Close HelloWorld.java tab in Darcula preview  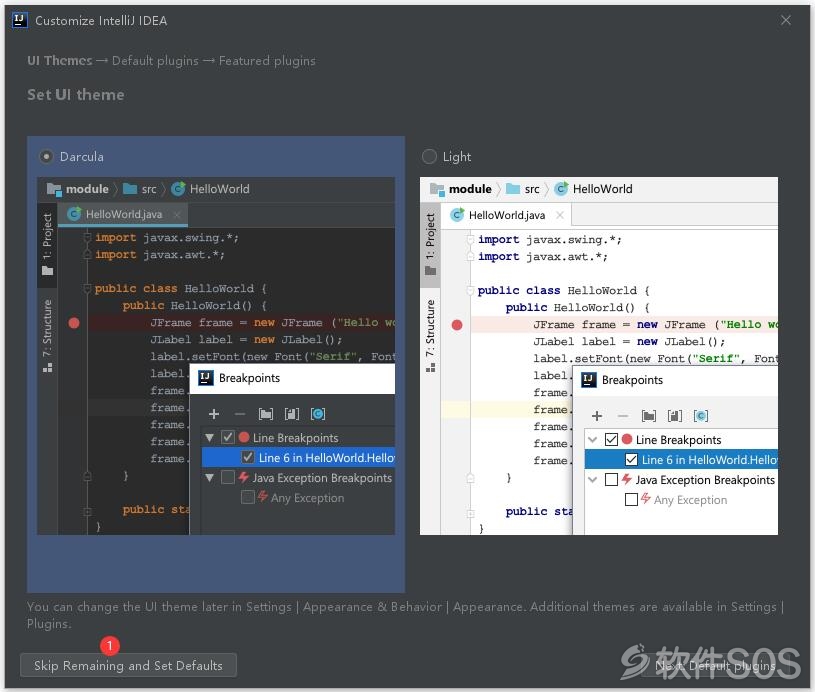177,214
